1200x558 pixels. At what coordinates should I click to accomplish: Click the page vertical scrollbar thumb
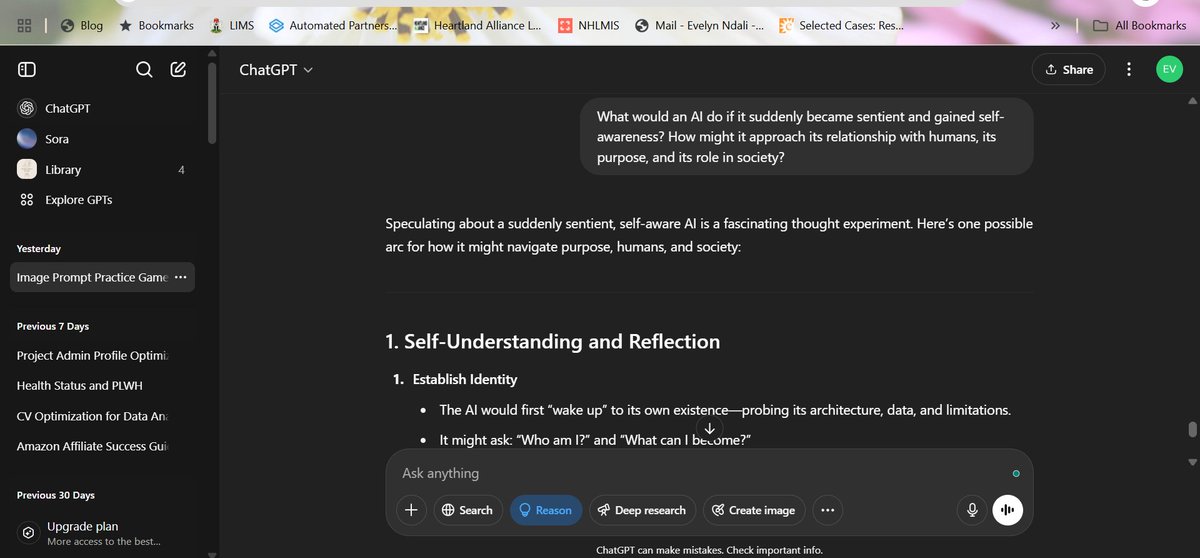click(x=1191, y=429)
